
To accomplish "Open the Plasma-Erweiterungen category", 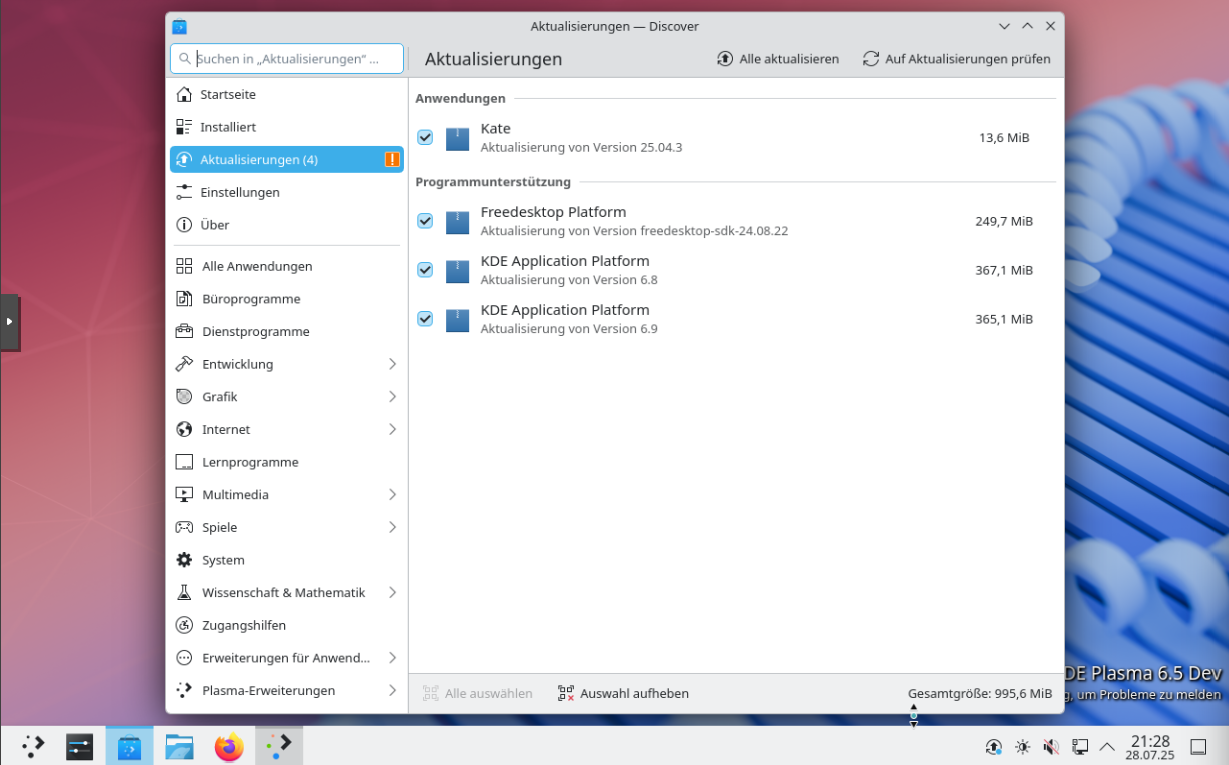I will 287,690.
